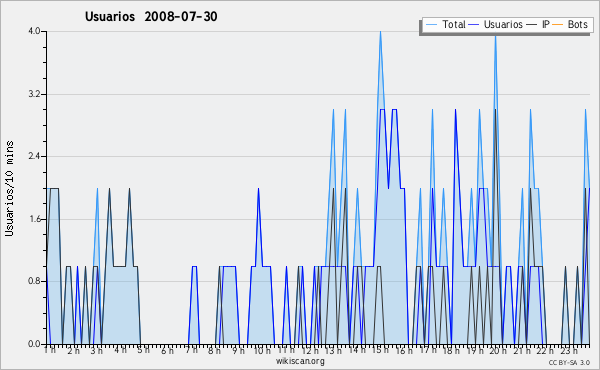600x370 pixels.
Task: Click the '5 h' x-axis label
Action: click(x=143, y=350)
